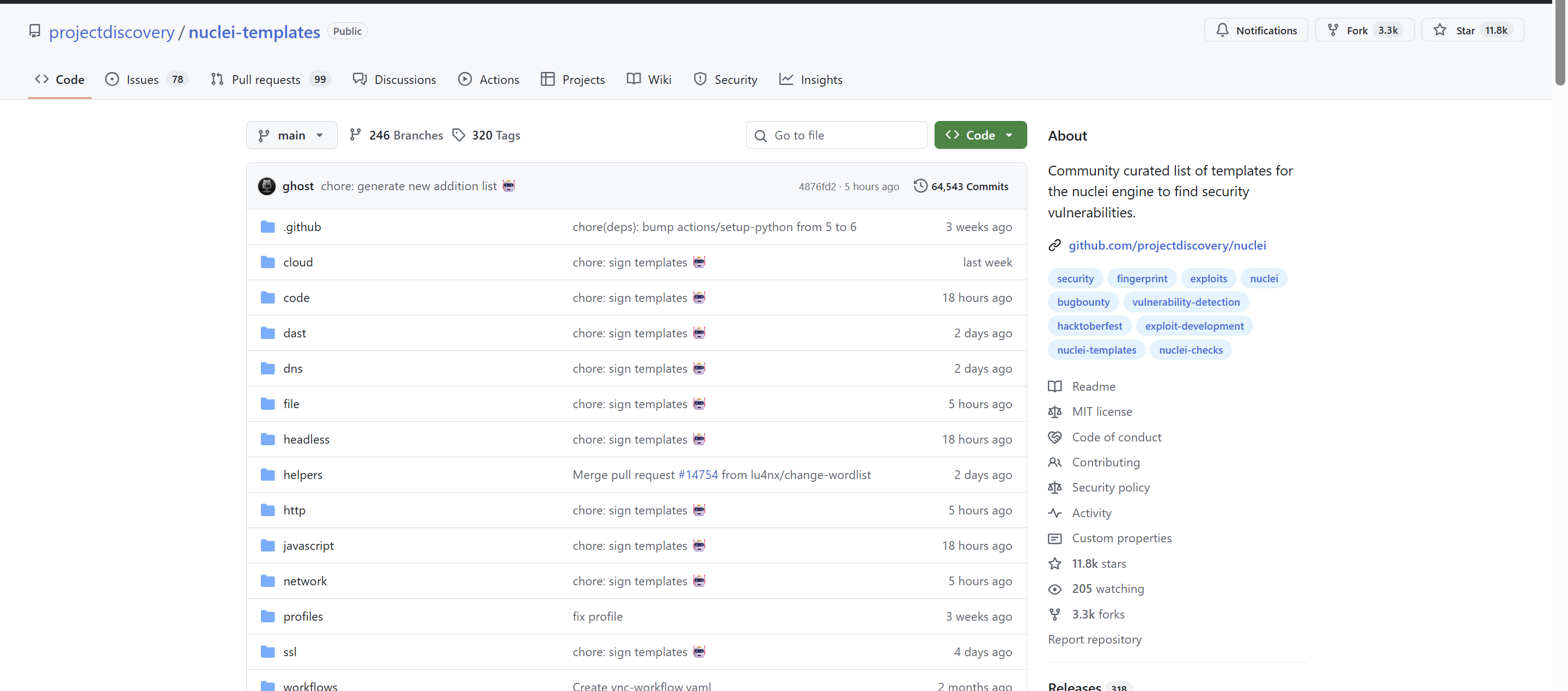Select the nuclei-checks topic tag
This screenshot has width=1568, height=691.
click(x=1191, y=350)
